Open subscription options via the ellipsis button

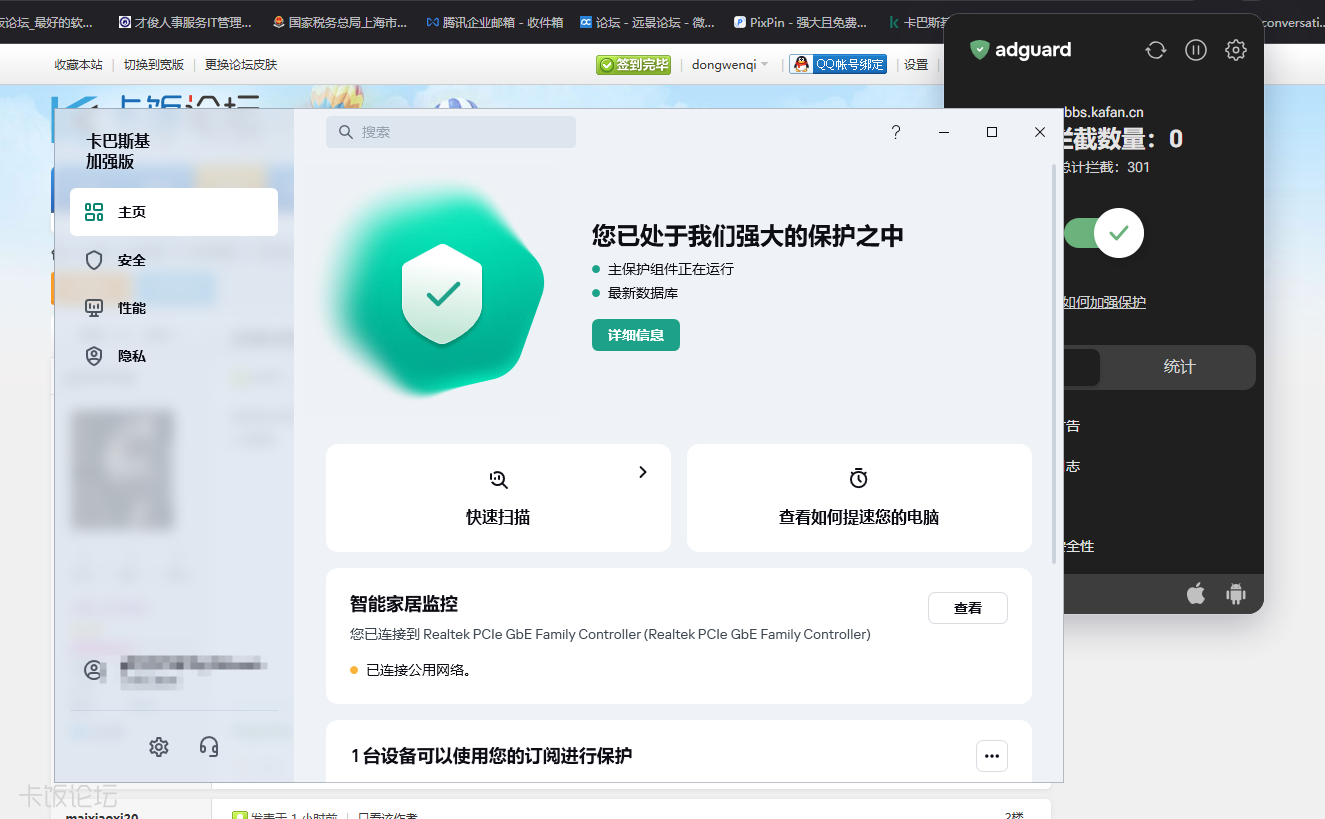[991, 756]
